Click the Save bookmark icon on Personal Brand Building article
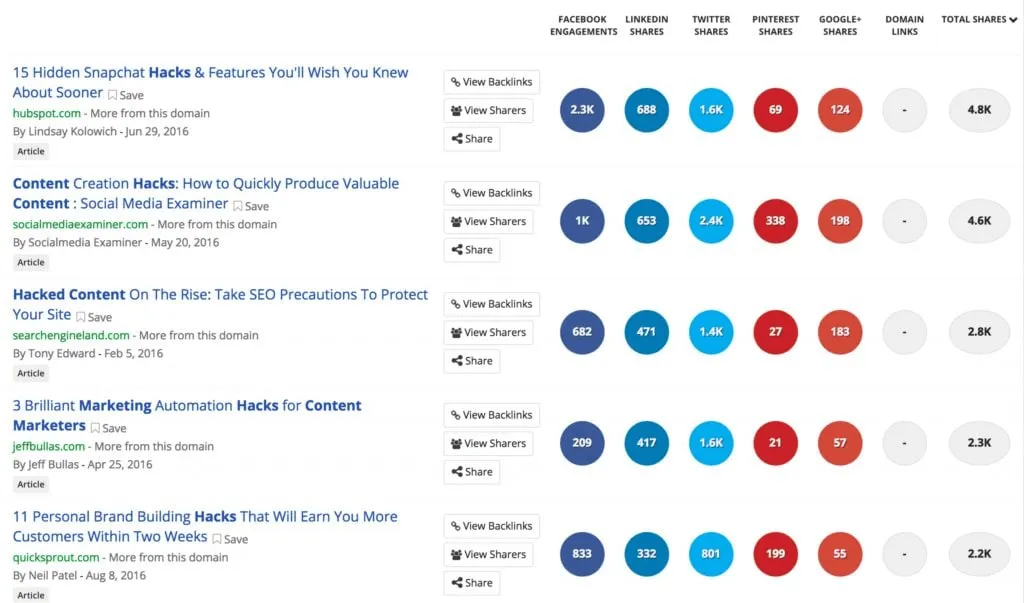 pyautogui.click(x=217, y=538)
